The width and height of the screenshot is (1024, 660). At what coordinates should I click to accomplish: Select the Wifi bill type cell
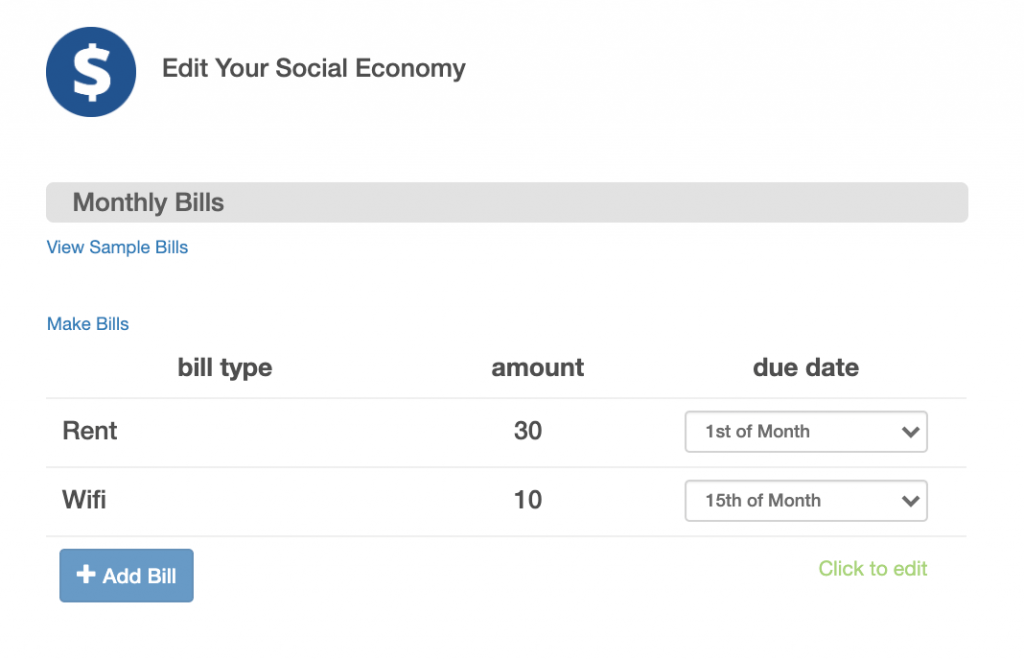point(84,499)
